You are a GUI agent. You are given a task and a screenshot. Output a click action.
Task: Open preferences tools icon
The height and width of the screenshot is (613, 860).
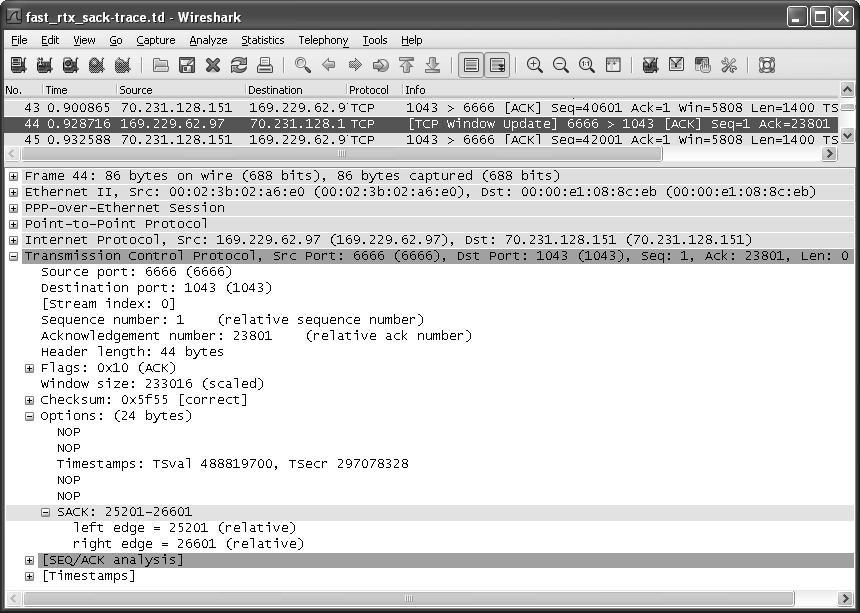click(729, 65)
